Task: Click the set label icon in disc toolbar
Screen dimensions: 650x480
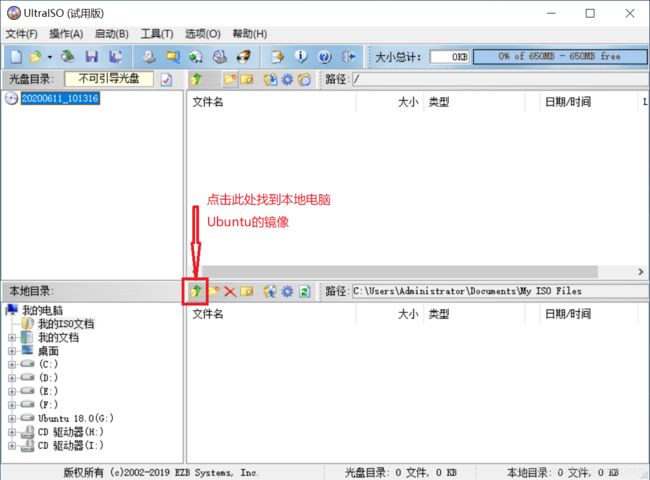Action: tap(304, 79)
